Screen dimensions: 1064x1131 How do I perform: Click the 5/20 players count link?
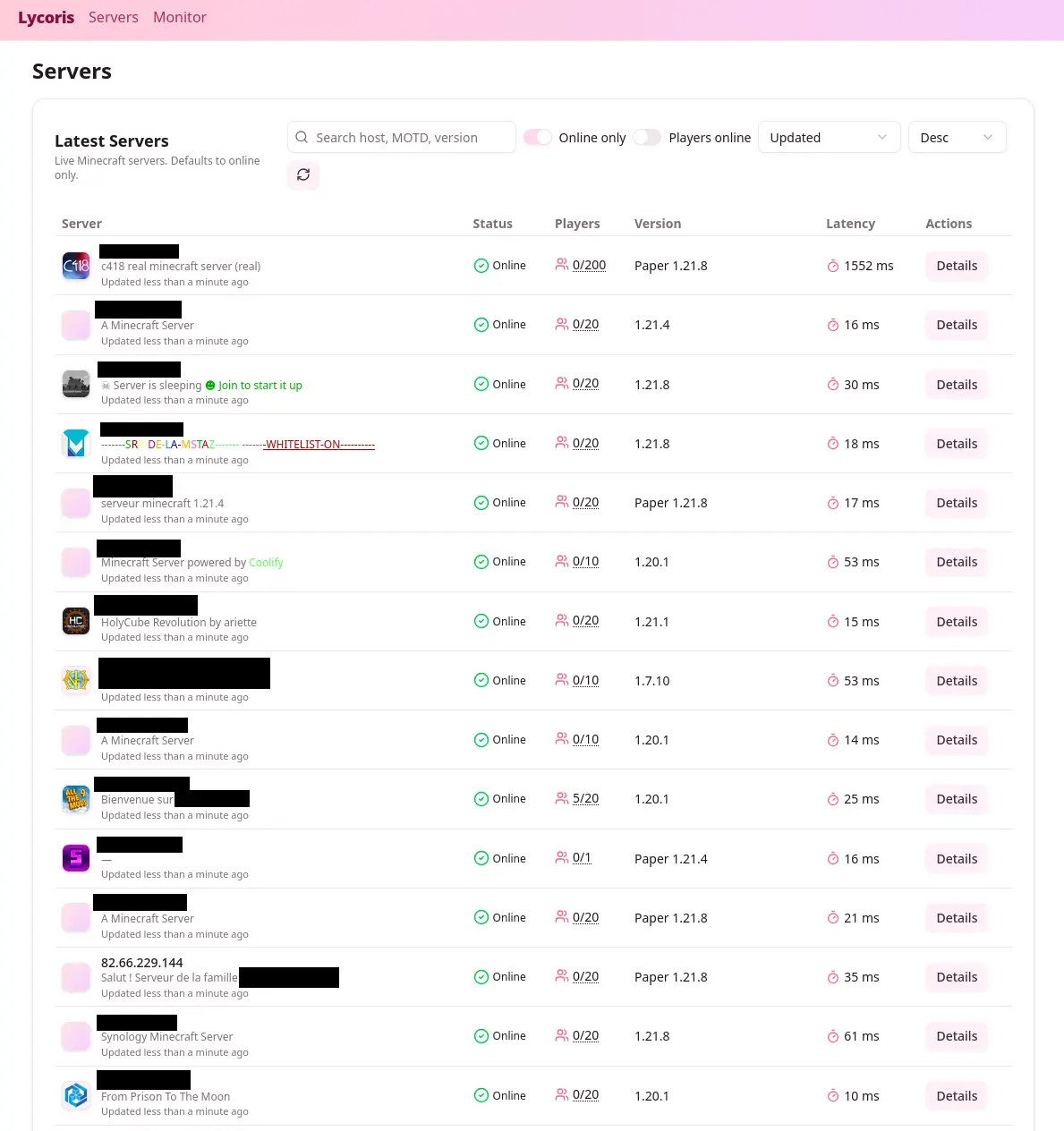pyautogui.click(x=585, y=799)
